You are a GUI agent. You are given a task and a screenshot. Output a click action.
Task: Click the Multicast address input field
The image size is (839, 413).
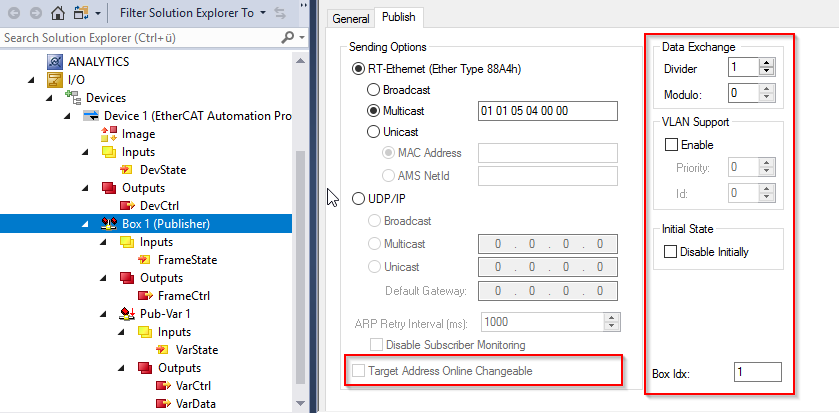pos(547,111)
